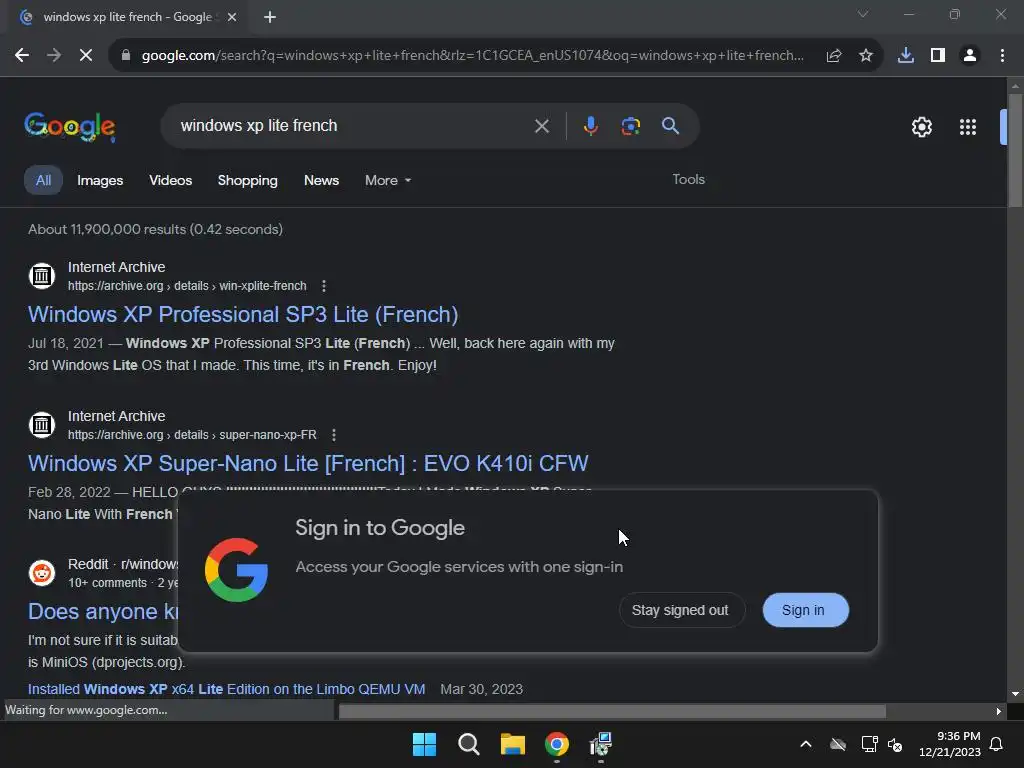Click the magnifier search button
The height and width of the screenshot is (768, 1024).
point(670,126)
